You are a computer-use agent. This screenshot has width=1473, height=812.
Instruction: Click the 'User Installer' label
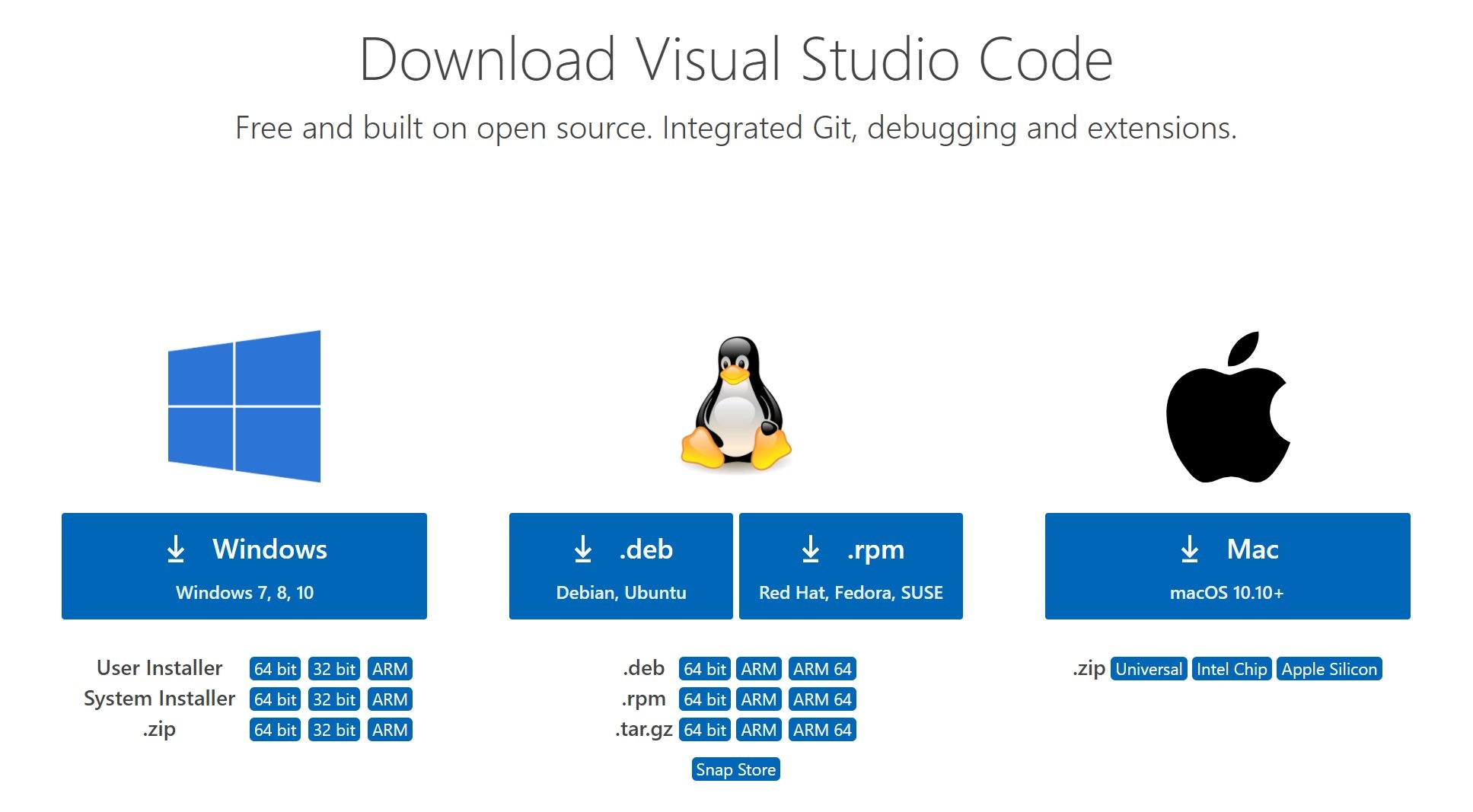159,668
